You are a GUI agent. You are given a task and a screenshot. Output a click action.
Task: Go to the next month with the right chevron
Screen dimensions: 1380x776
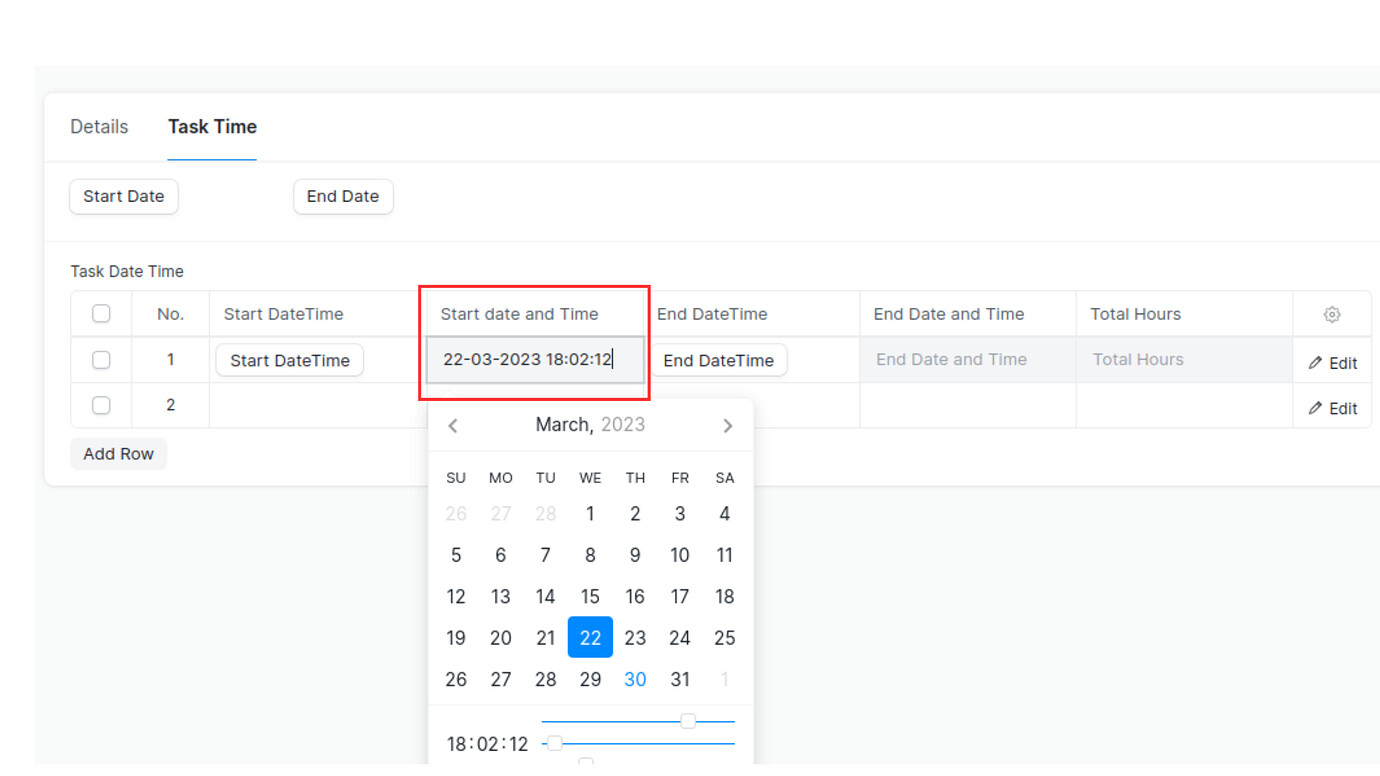pyautogui.click(x=728, y=425)
